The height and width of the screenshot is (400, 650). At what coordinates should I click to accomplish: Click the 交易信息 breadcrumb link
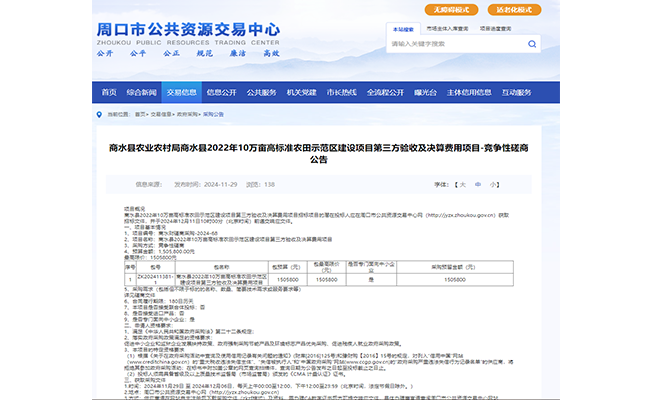pyautogui.click(x=158, y=114)
